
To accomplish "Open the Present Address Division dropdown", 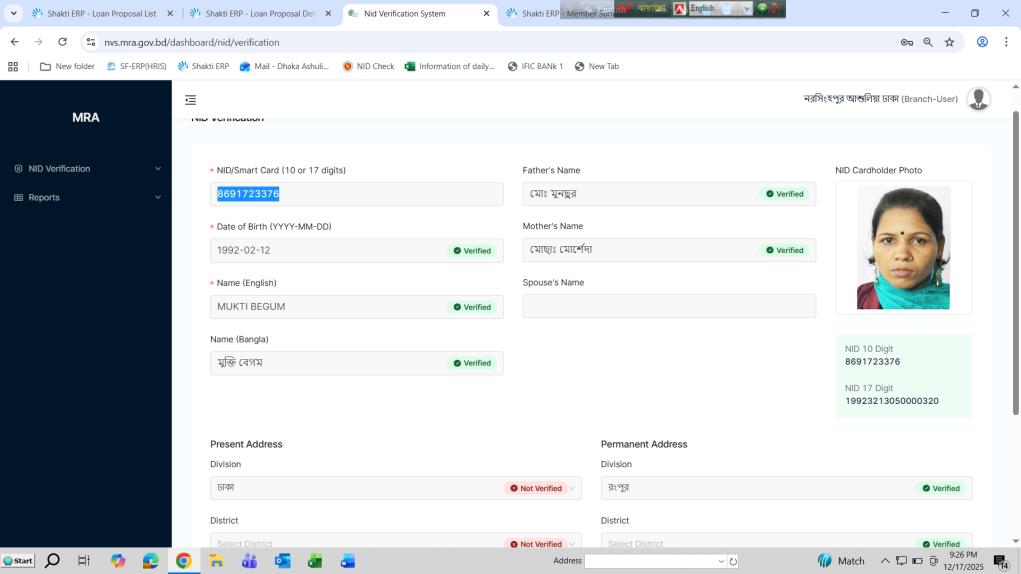I will tap(395, 488).
